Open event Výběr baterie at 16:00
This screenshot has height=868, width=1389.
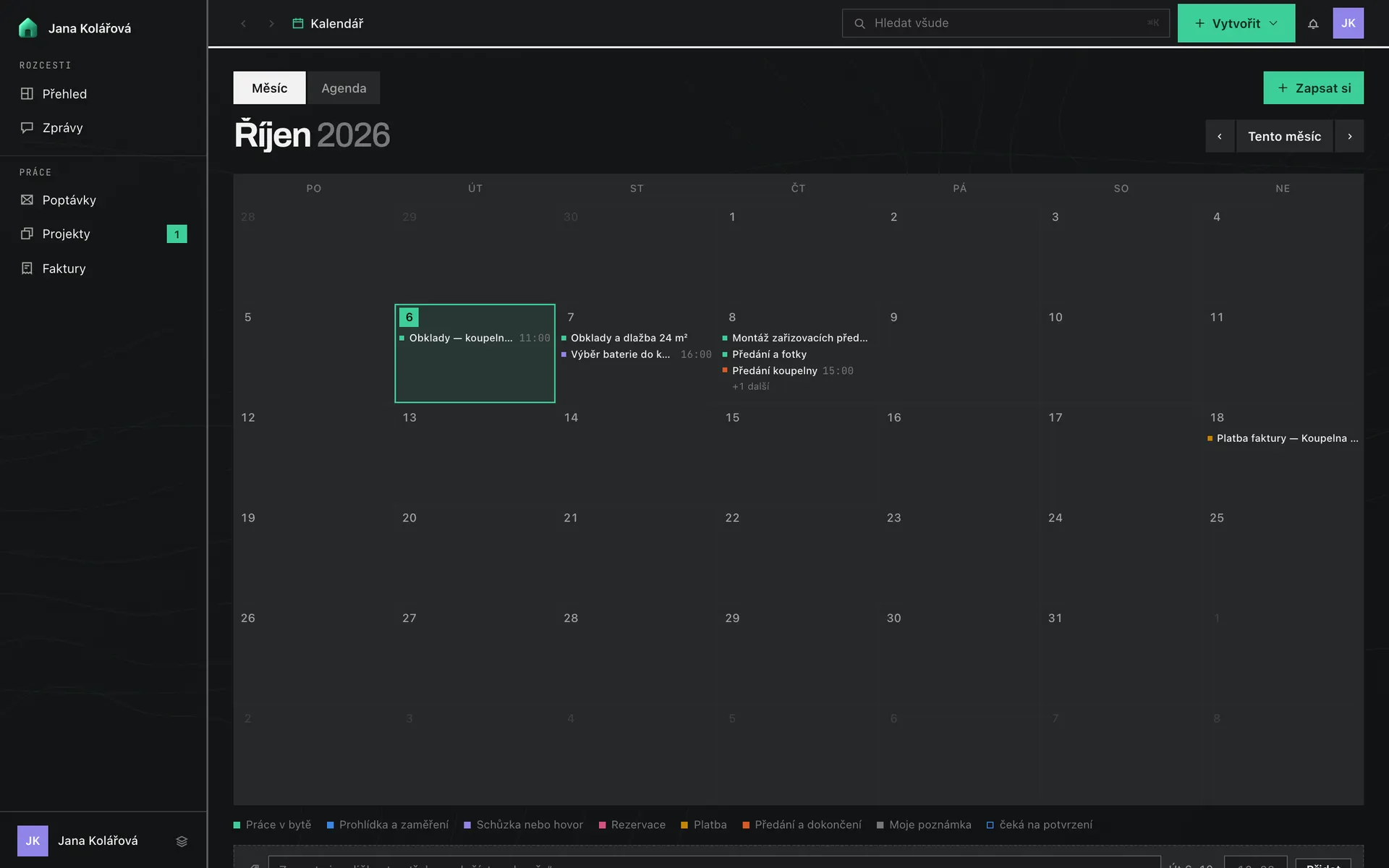(x=637, y=354)
